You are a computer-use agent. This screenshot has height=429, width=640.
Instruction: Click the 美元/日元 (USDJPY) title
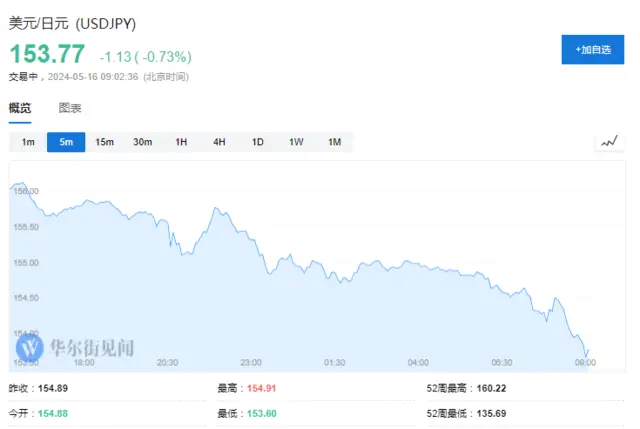pos(72,23)
